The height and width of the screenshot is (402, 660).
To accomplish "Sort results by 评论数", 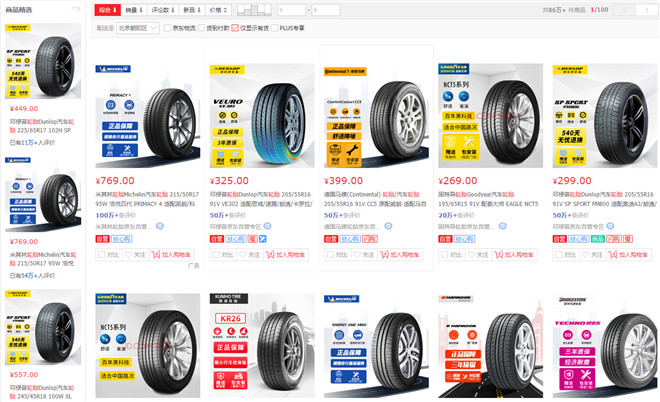I will (x=163, y=10).
